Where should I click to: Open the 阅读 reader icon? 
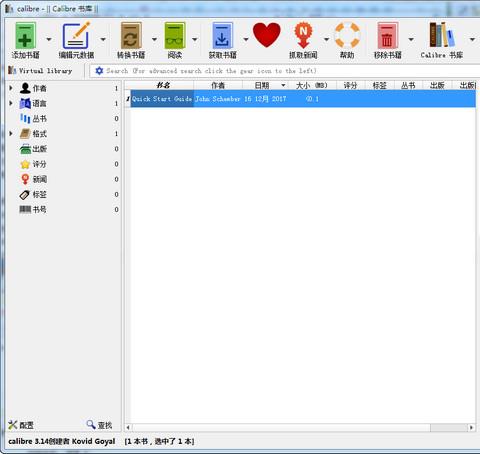tap(175, 36)
